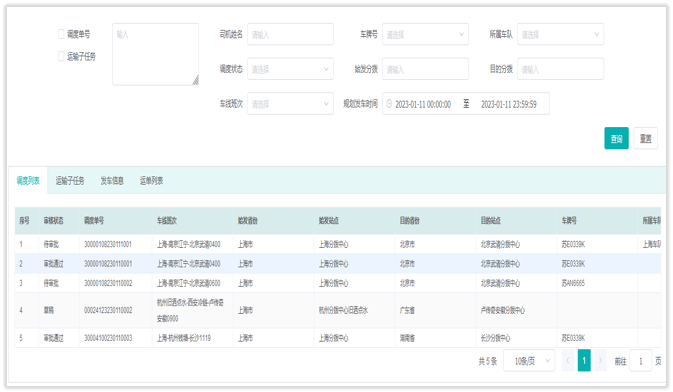This screenshot has width=673, height=392.
Task: Click the 司机姓名 input field
Action: pyautogui.click(x=290, y=34)
